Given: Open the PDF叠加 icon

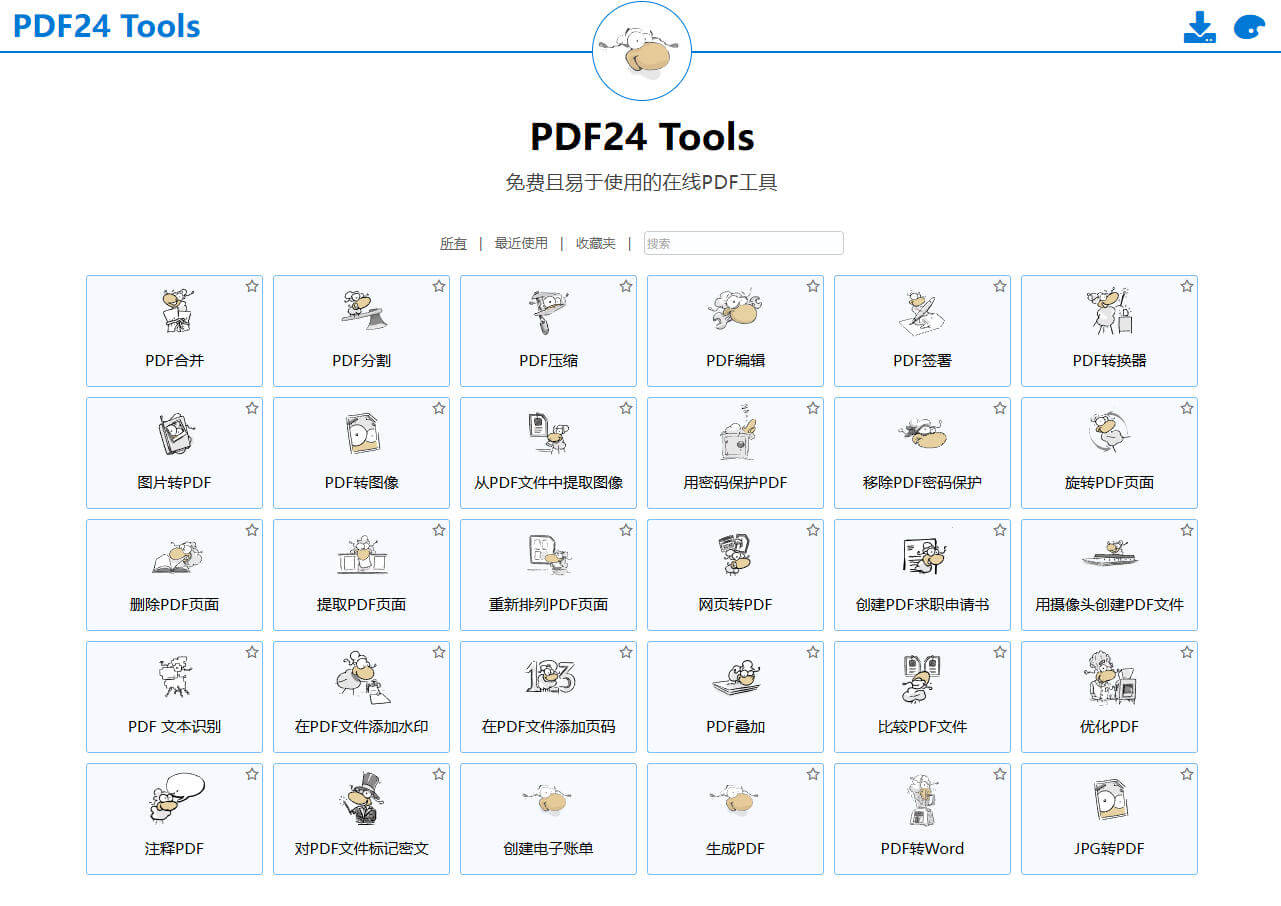Looking at the screenshot, I should pos(735,677).
